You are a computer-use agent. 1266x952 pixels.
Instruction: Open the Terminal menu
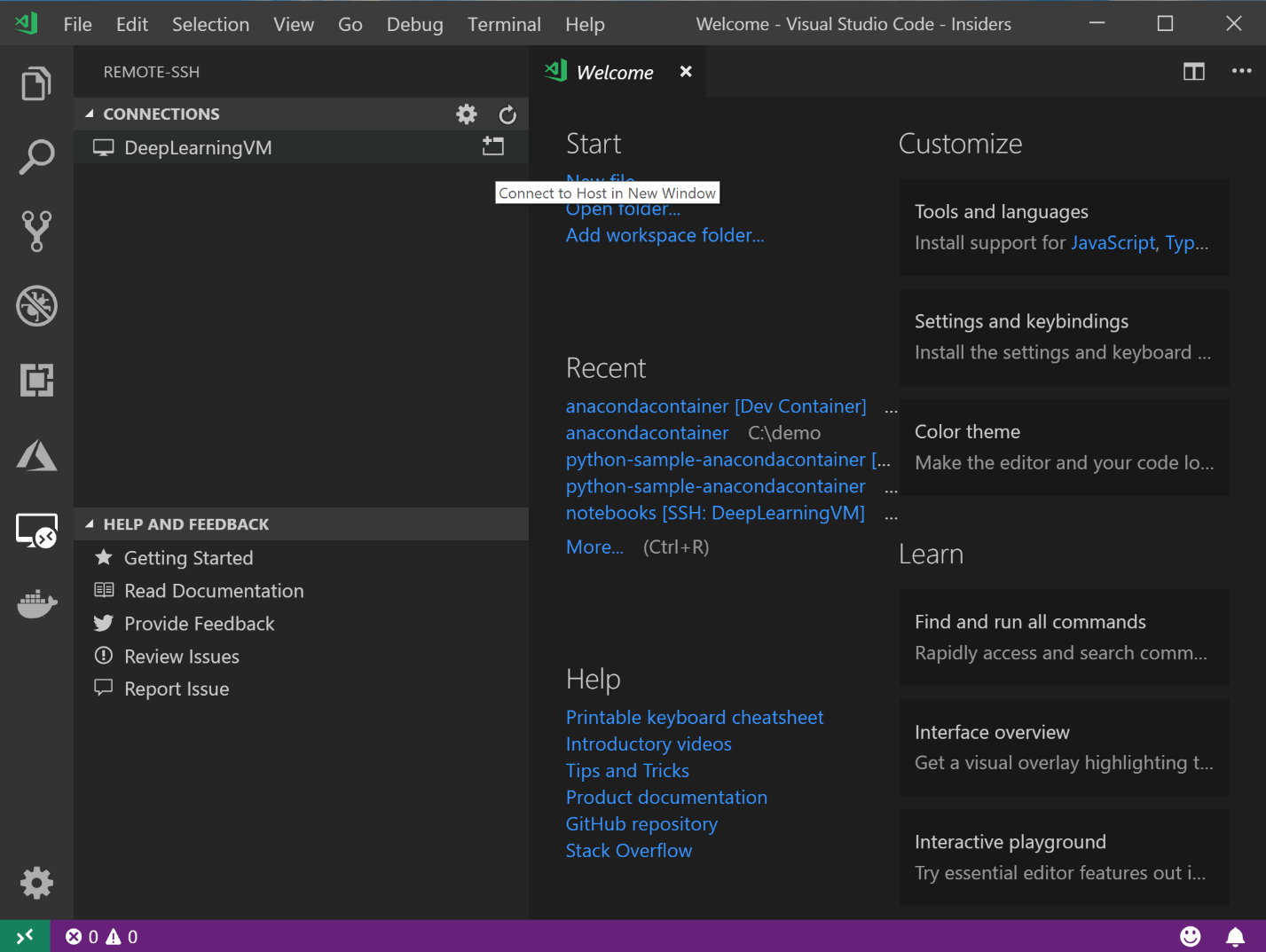504,24
